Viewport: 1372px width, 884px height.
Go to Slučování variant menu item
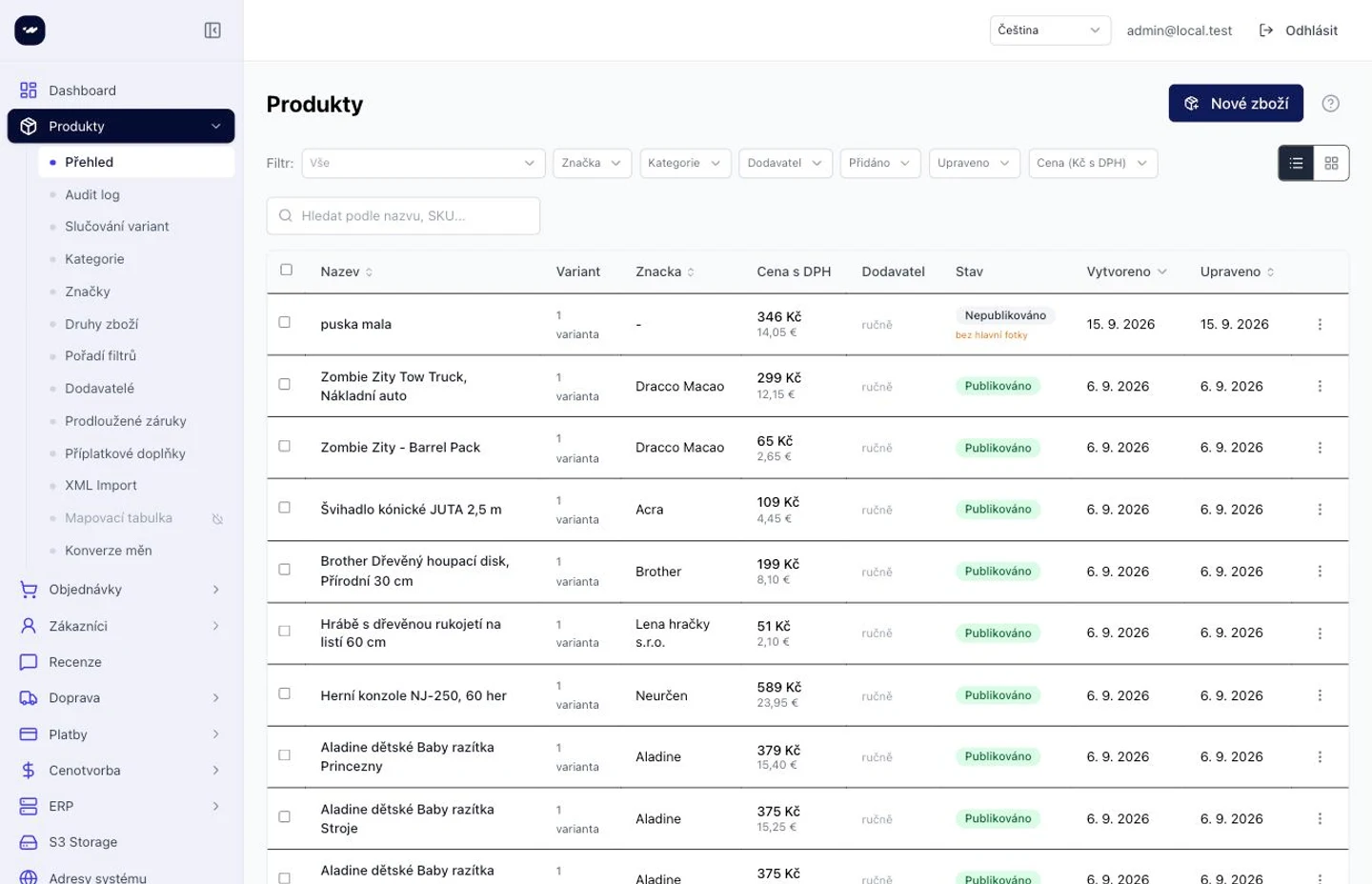(x=116, y=227)
